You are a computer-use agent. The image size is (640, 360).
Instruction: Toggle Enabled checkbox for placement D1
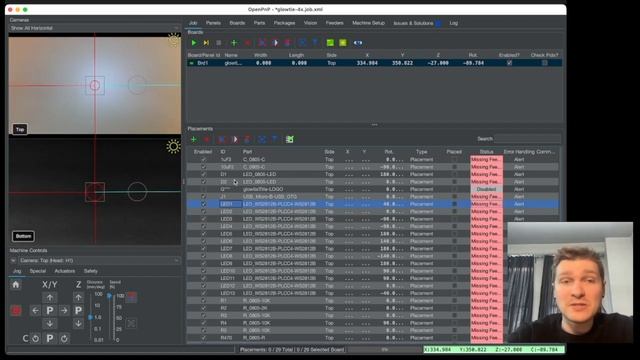pos(203,174)
